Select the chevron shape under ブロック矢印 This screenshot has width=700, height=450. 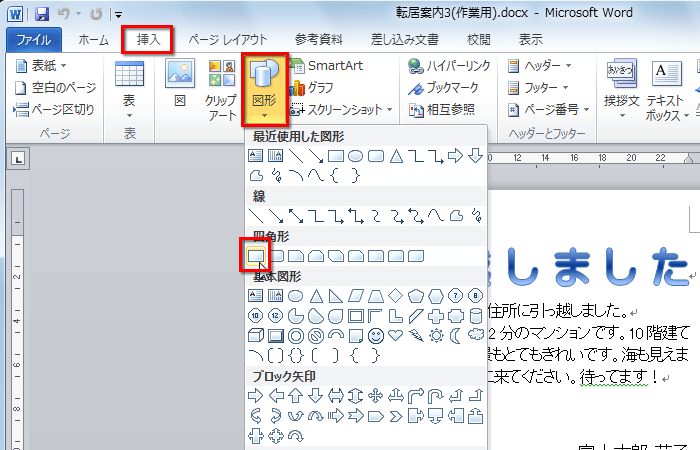click(x=396, y=417)
